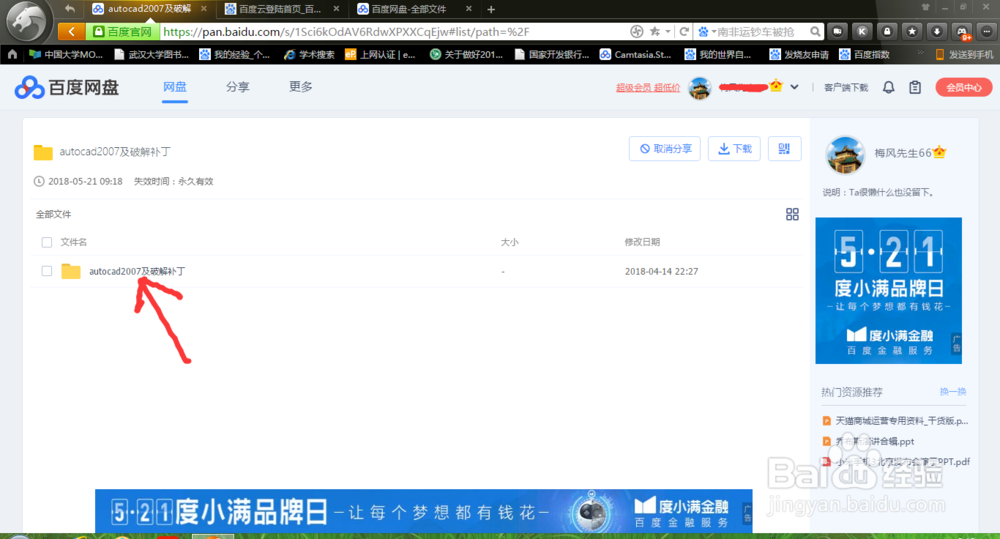Open the autocad2007及破解补丁 folder name
Image resolution: width=1000 pixels, height=539 pixels.
(137, 271)
